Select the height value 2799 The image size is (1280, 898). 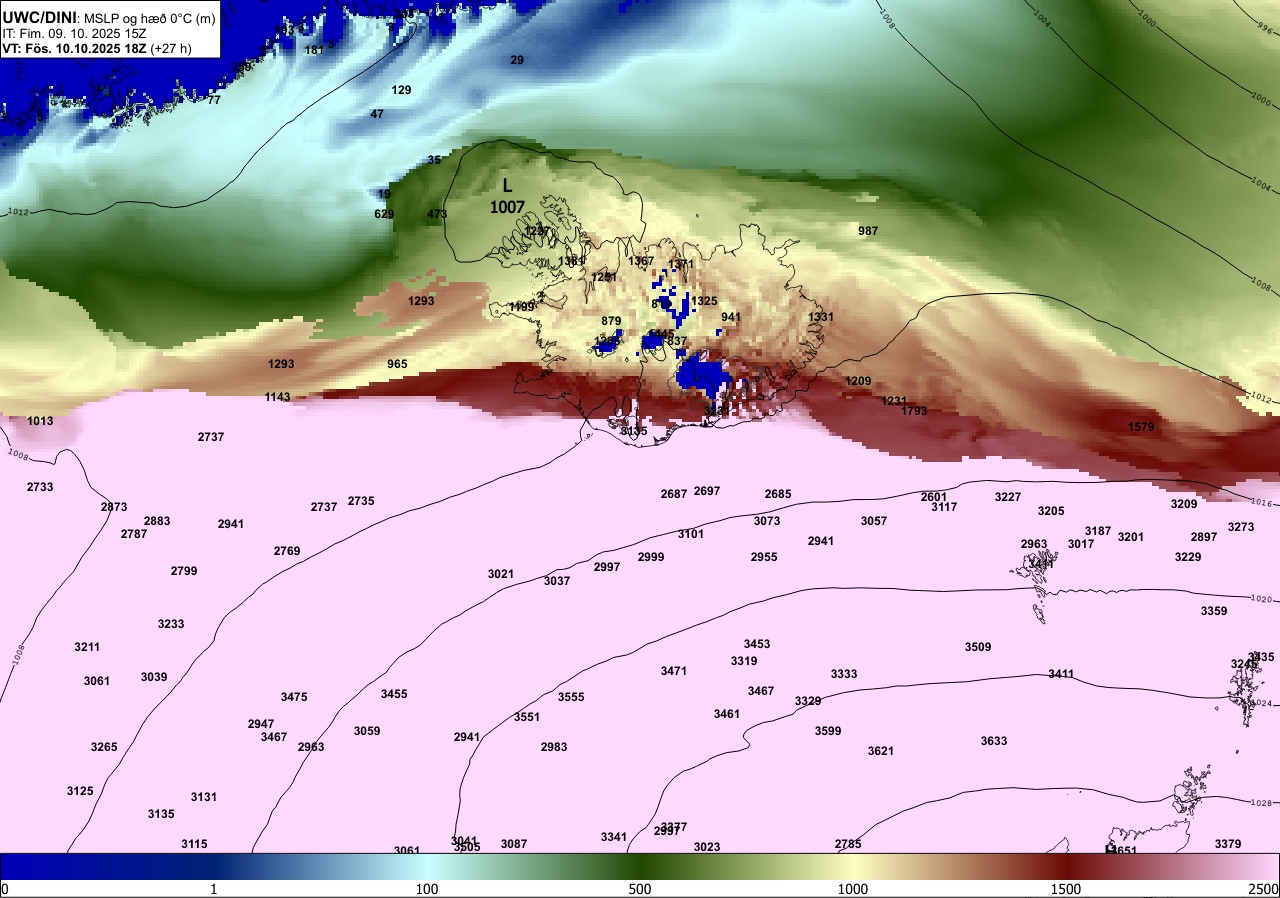pyautogui.click(x=184, y=571)
